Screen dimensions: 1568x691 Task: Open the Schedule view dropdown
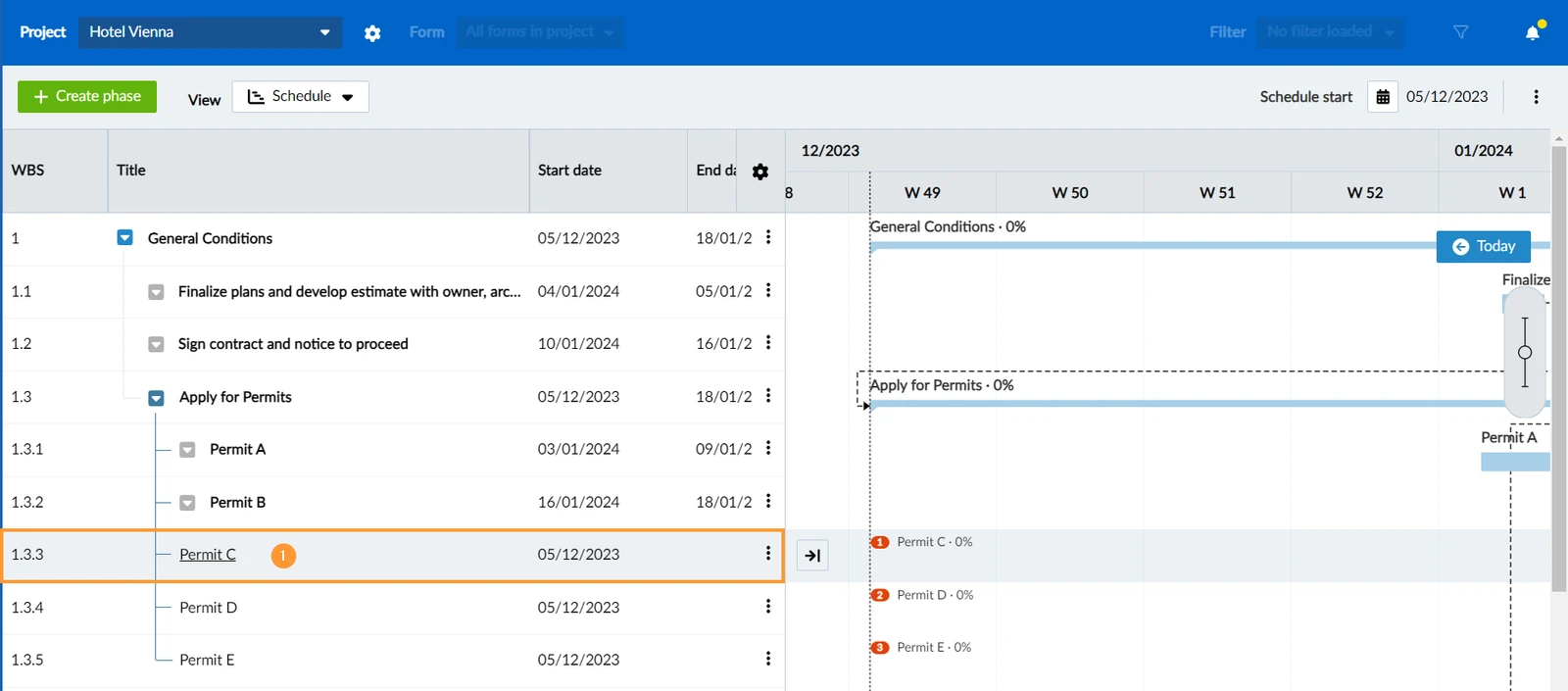coord(300,97)
